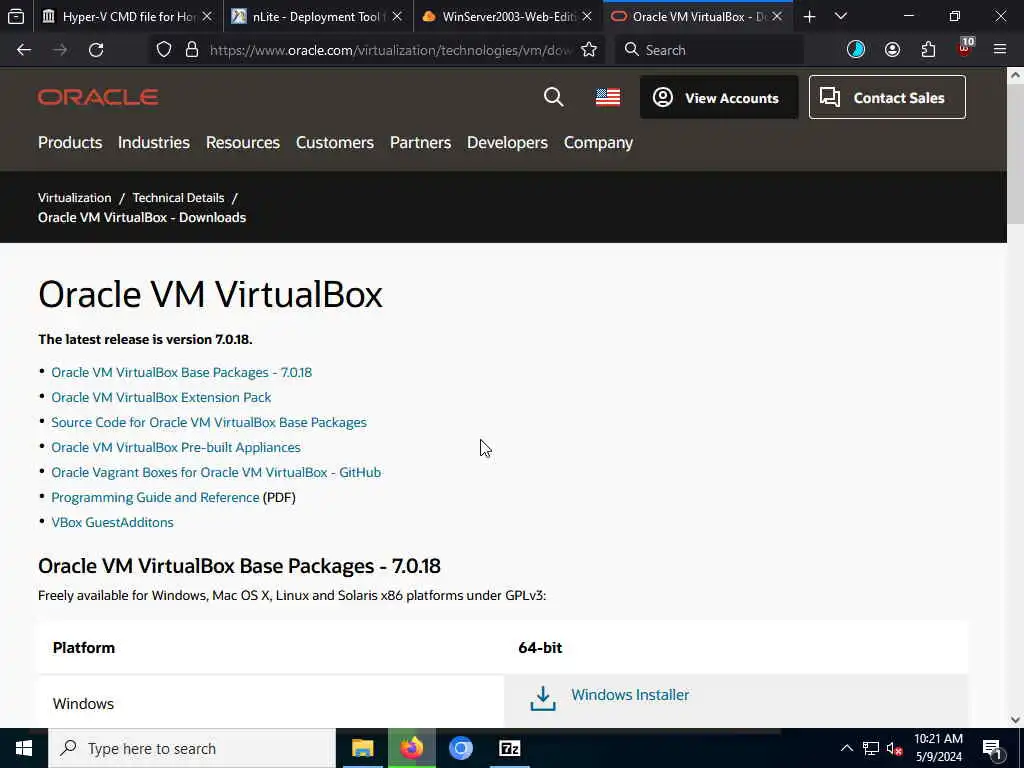
Task: Open the Firefox hamburger menu
Action: [x=1000, y=49]
